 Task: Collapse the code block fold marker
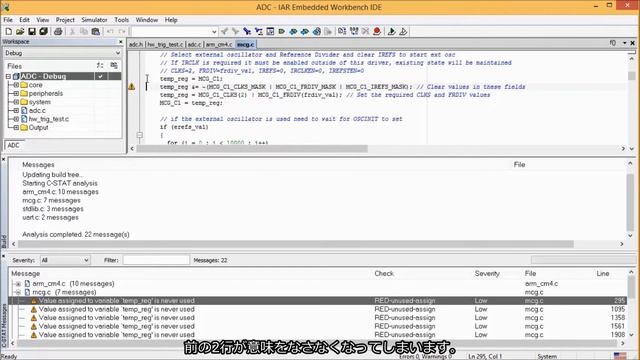point(140,135)
